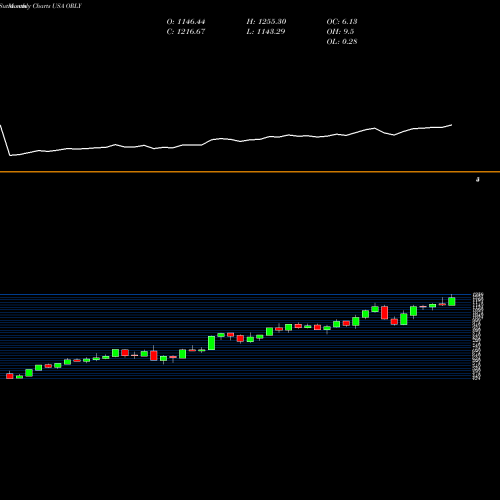Click the open price value O: 1146.44
The height and width of the screenshot is (500, 500).
(186, 22)
